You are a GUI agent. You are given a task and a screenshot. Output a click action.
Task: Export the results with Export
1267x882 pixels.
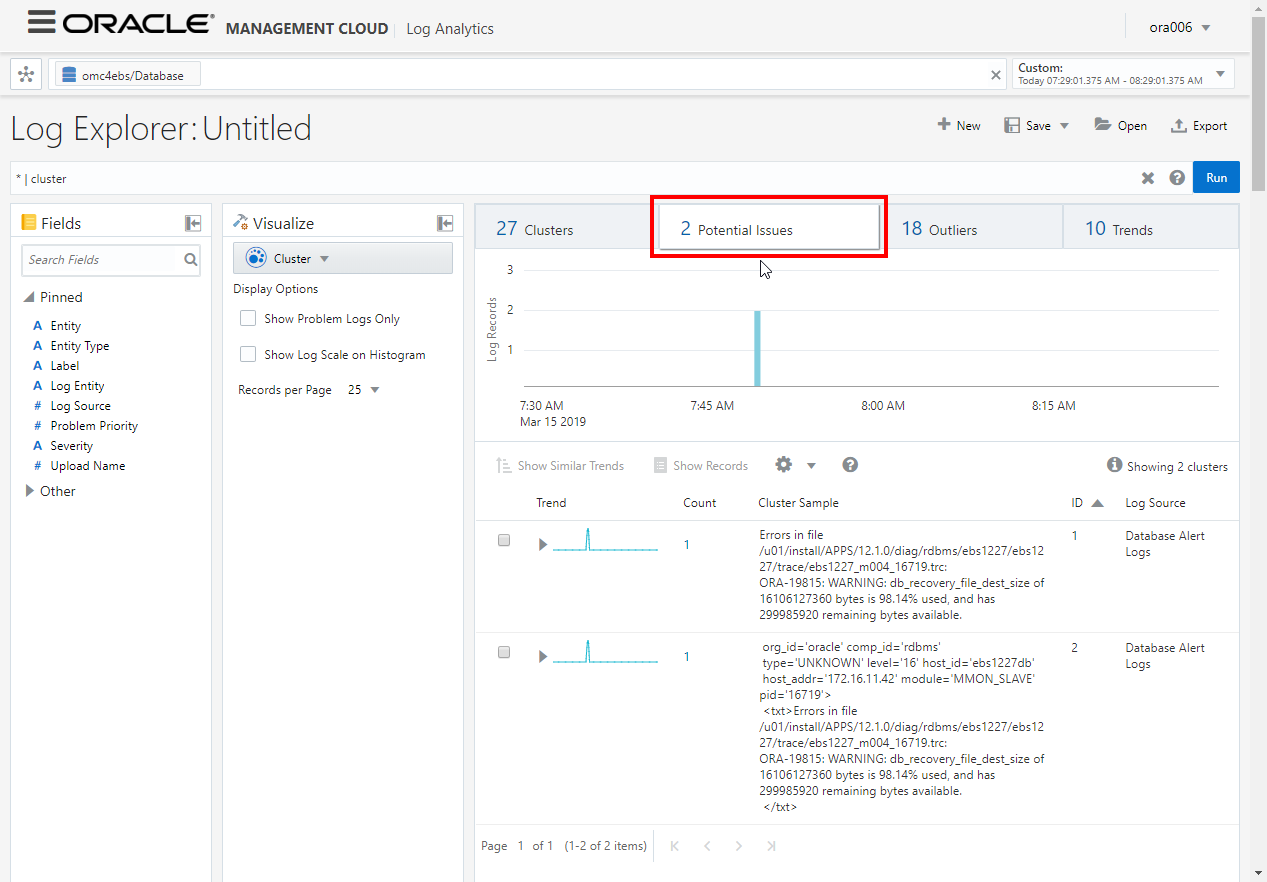(1199, 125)
